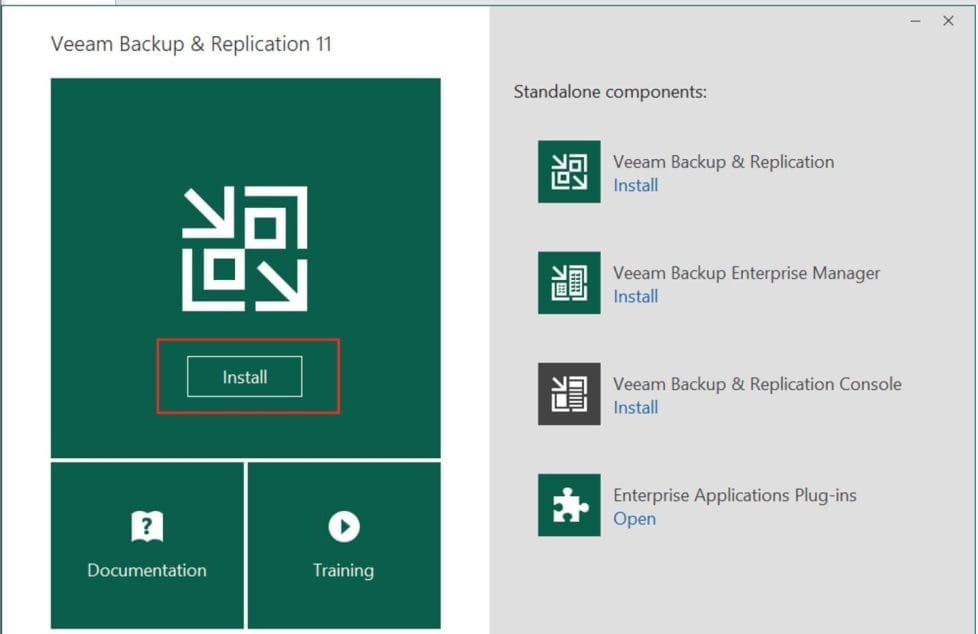Click the Enterprise Applications Plug-ins title text
Viewport: 978px width, 634px height.
(734, 495)
